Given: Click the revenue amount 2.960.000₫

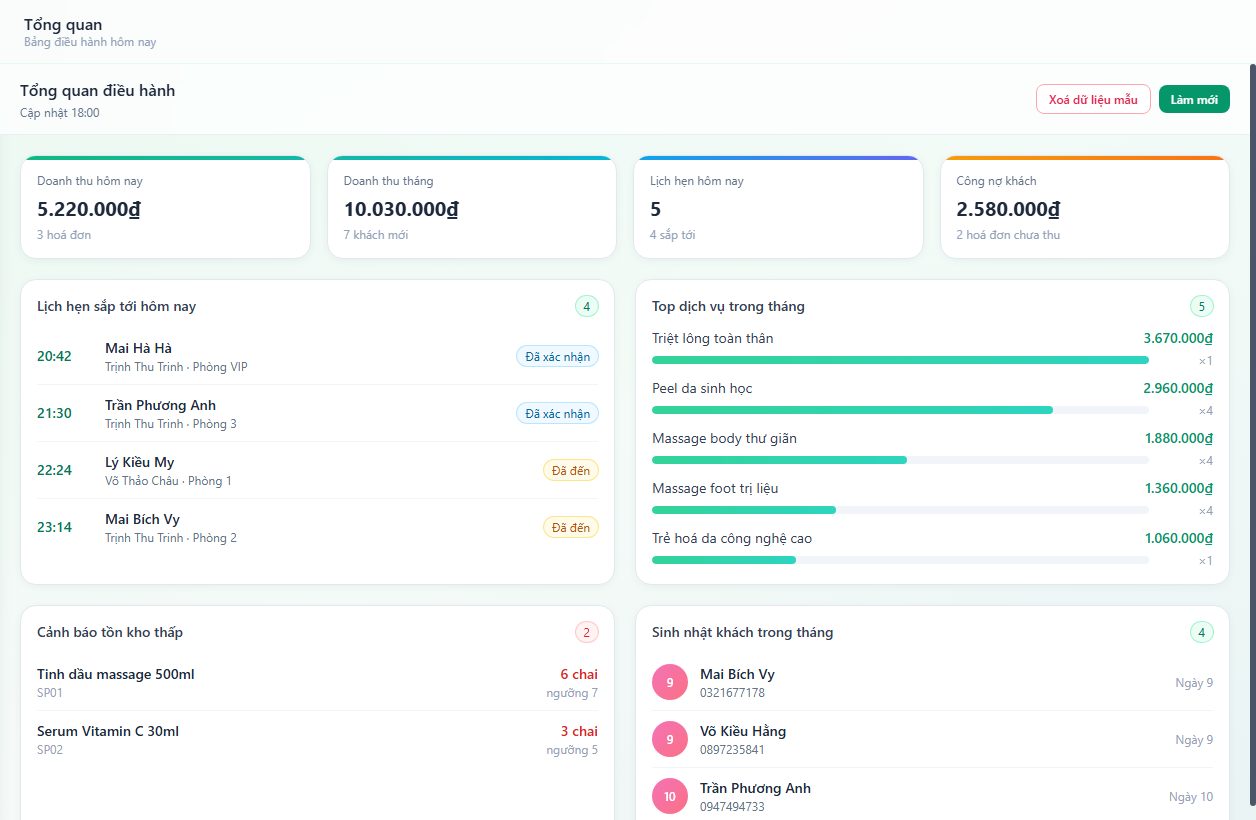Looking at the screenshot, I should pos(1178,388).
